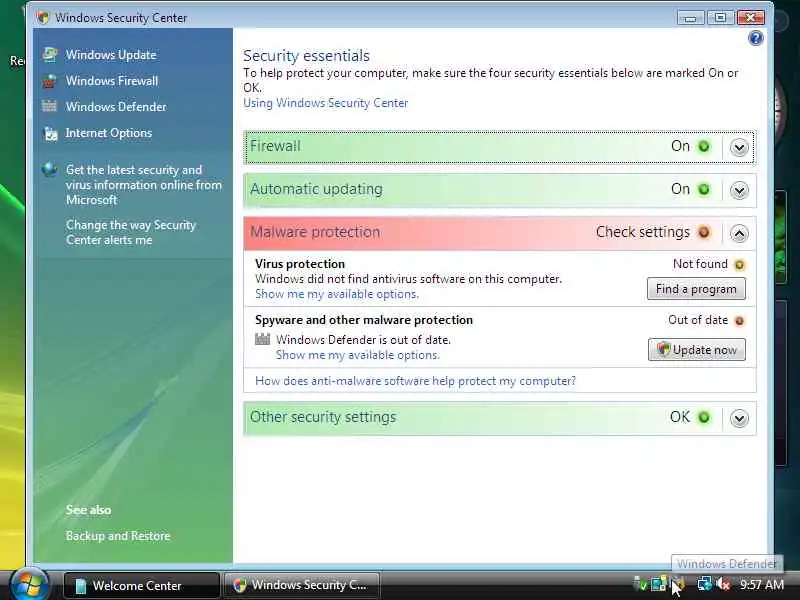Click Defender castle icon beside out of date message

262,339
